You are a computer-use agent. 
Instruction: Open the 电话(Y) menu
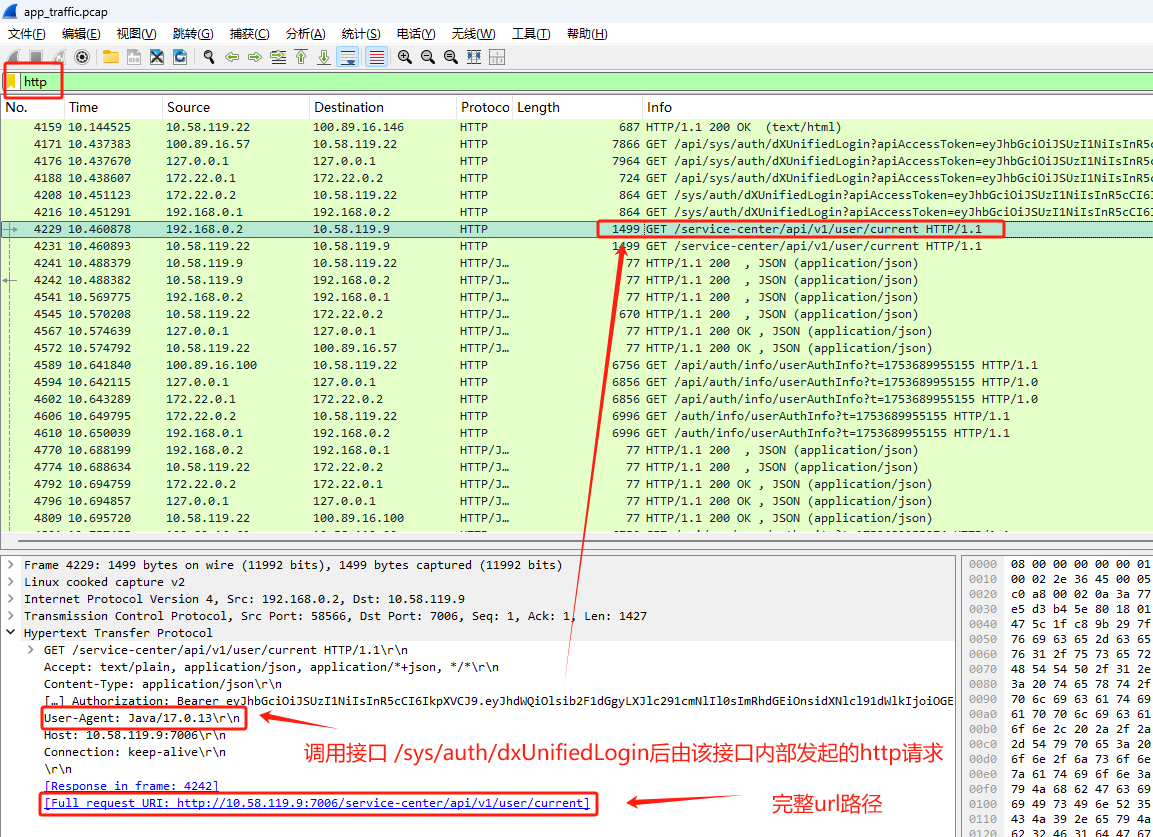[x=416, y=34]
